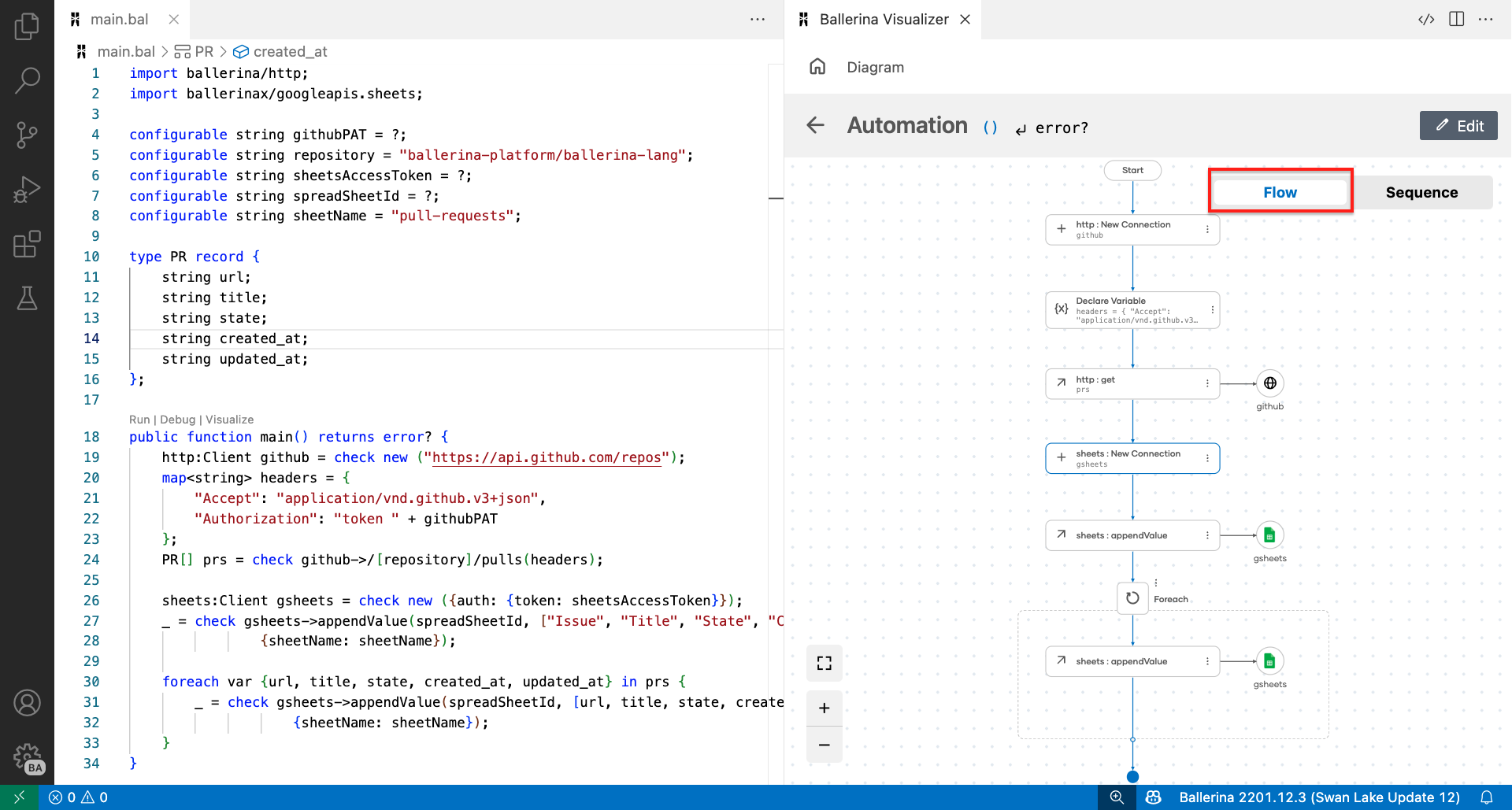The height and width of the screenshot is (810, 1512).
Task: Open the Explorer view in activity bar
Action: [27, 26]
